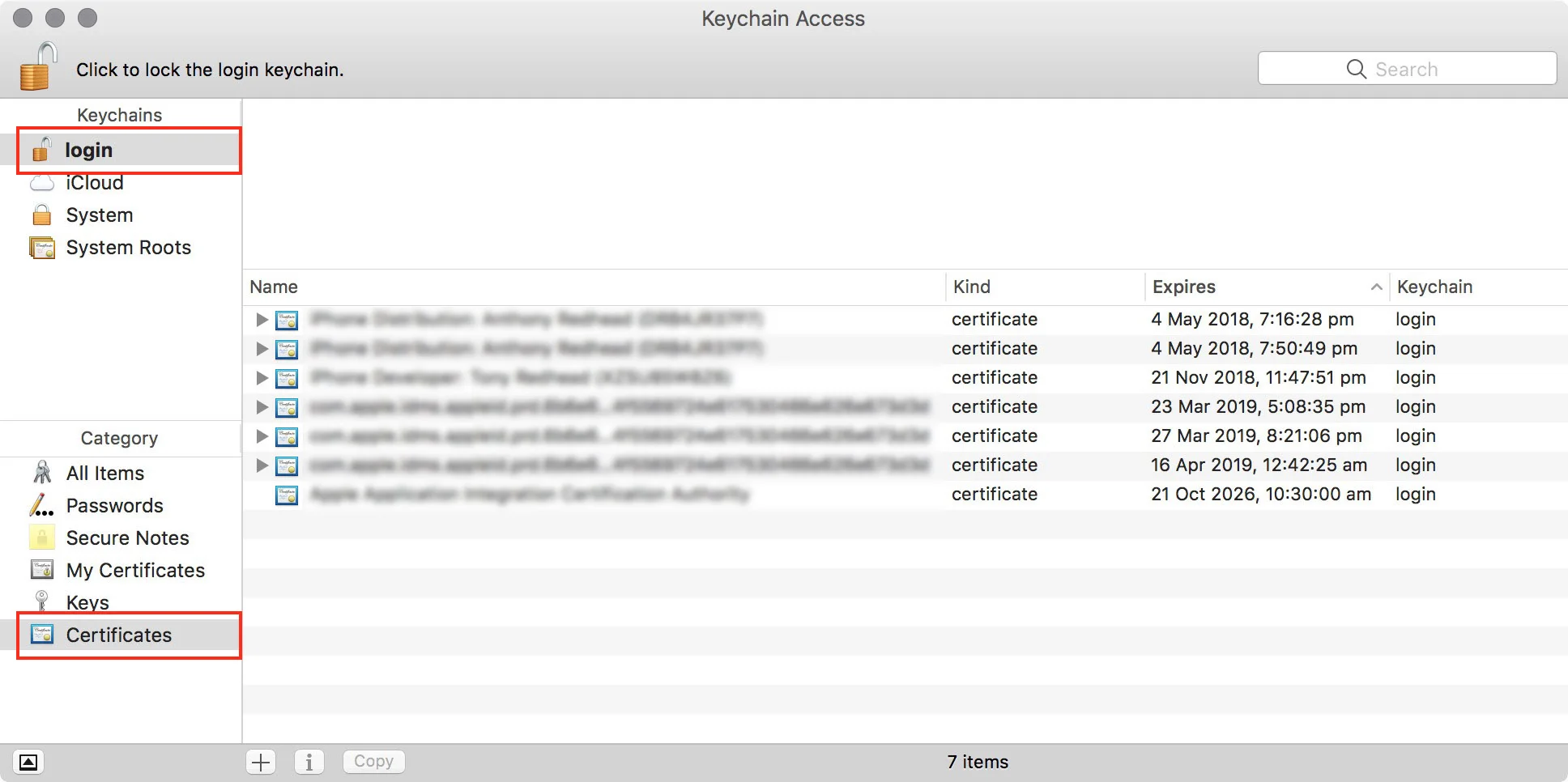Click certificate icon of 27 Mar 2019 row
This screenshot has width=1568, height=782.
(x=287, y=437)
